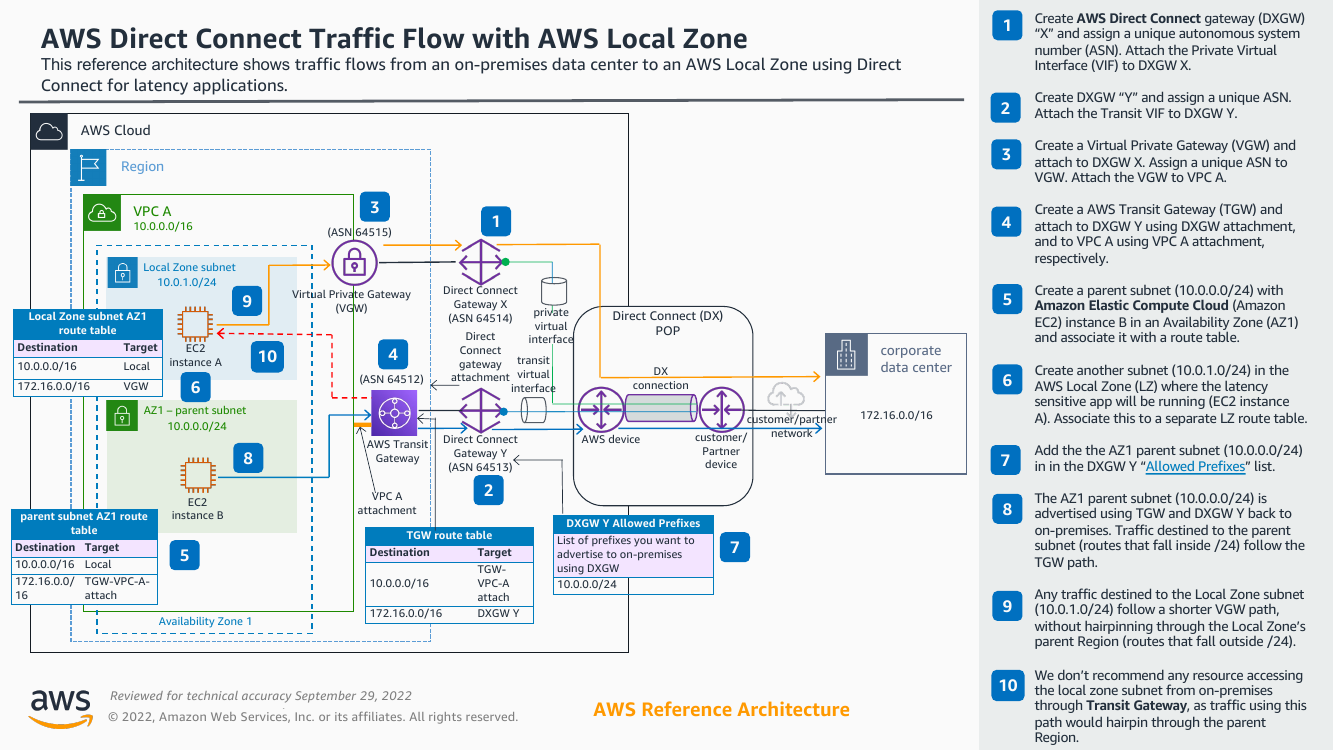Click the Reviewed for technical accuracy date line
Screen dimensions: 1334x750
[x=260, y=696]
